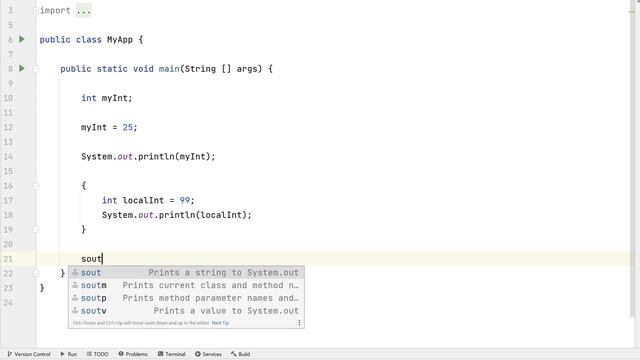Run main method from gutter arrow
Image resolution: width=640 pixels, height=360 pixels.
(x=22, y=68)
